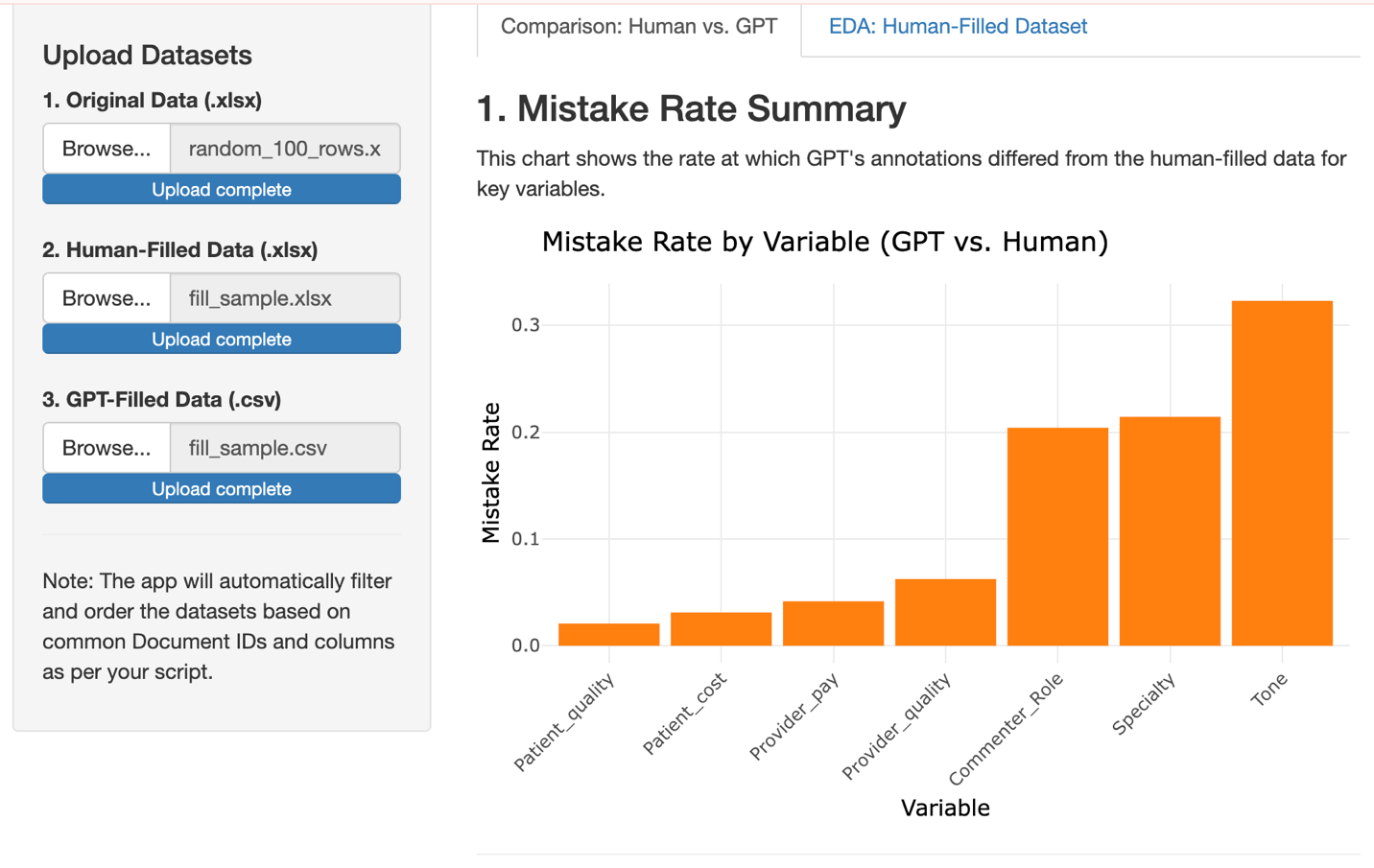Screen dimensions: 1374x868
Task: Click Upload complete bar under GPT-Filled Data
Action: (x=222, y=489)
